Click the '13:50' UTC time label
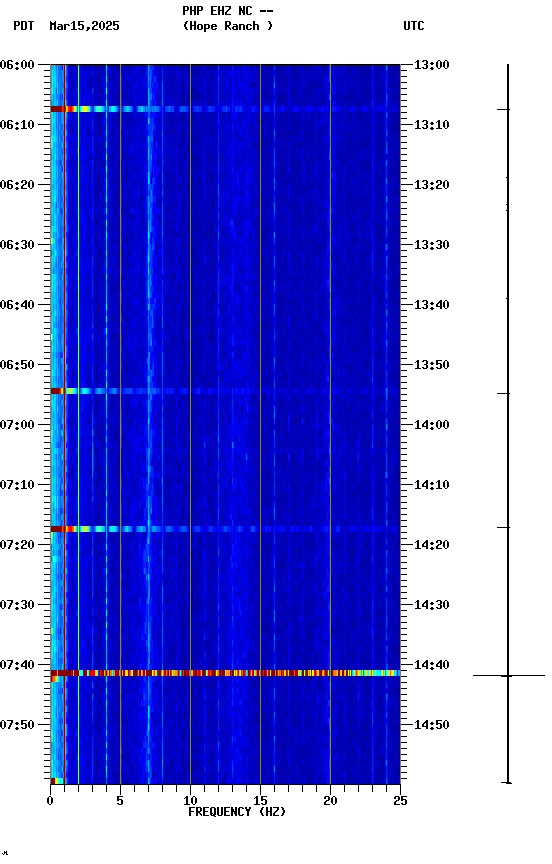 432,365
